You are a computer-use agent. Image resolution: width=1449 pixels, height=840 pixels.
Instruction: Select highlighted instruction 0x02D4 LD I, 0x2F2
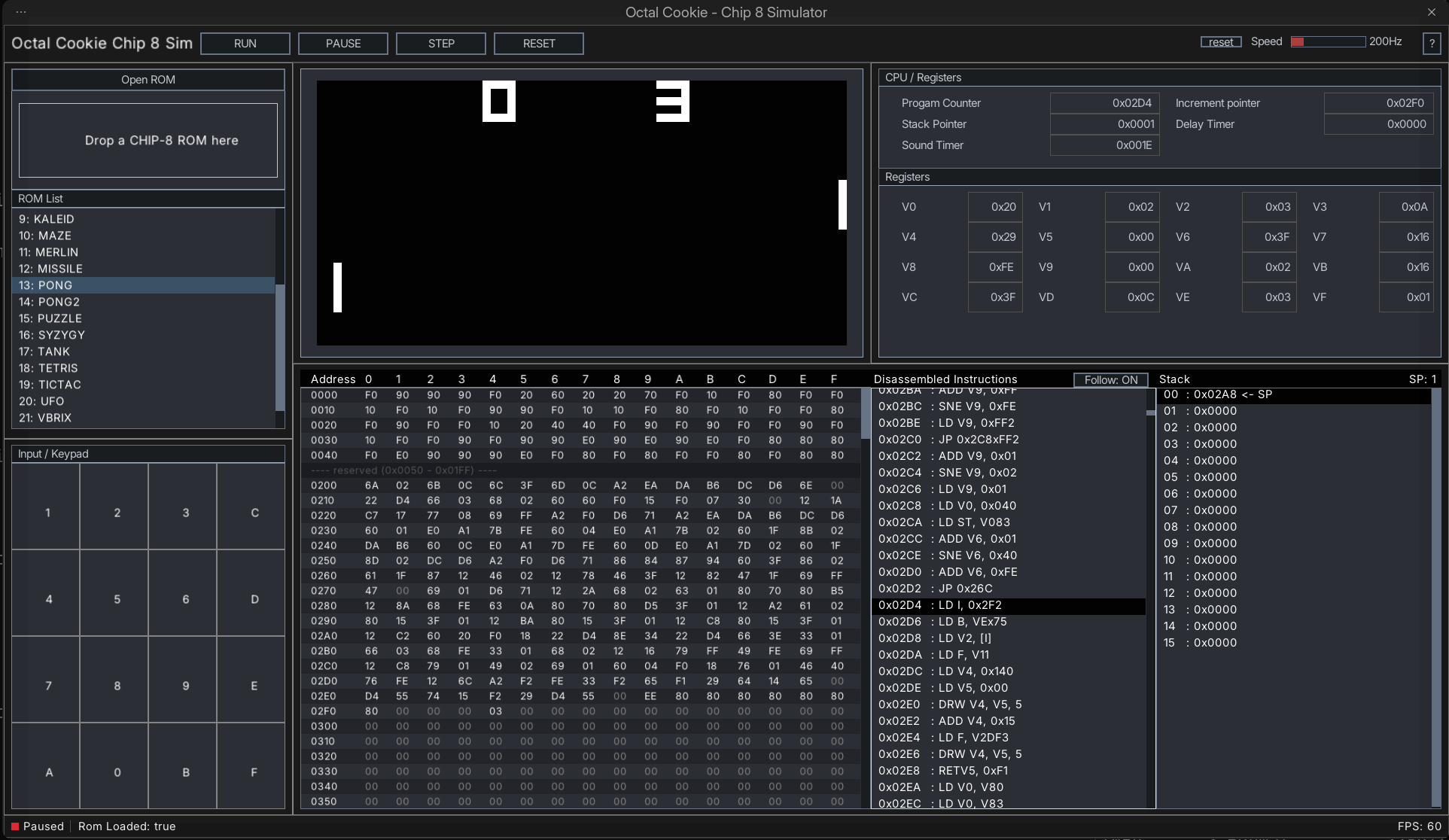(x=1008, y=605)
